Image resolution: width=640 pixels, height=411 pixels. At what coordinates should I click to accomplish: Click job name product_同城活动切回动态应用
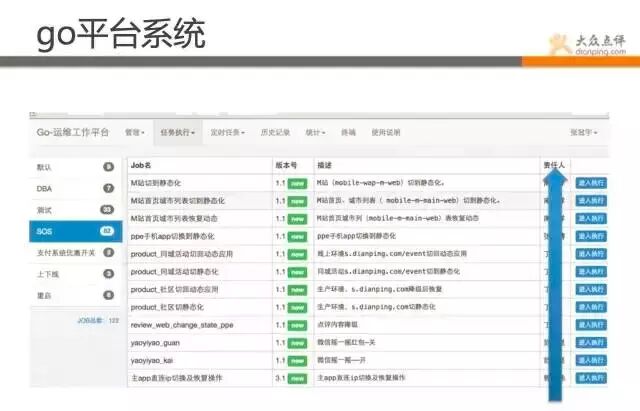[182, 254]
